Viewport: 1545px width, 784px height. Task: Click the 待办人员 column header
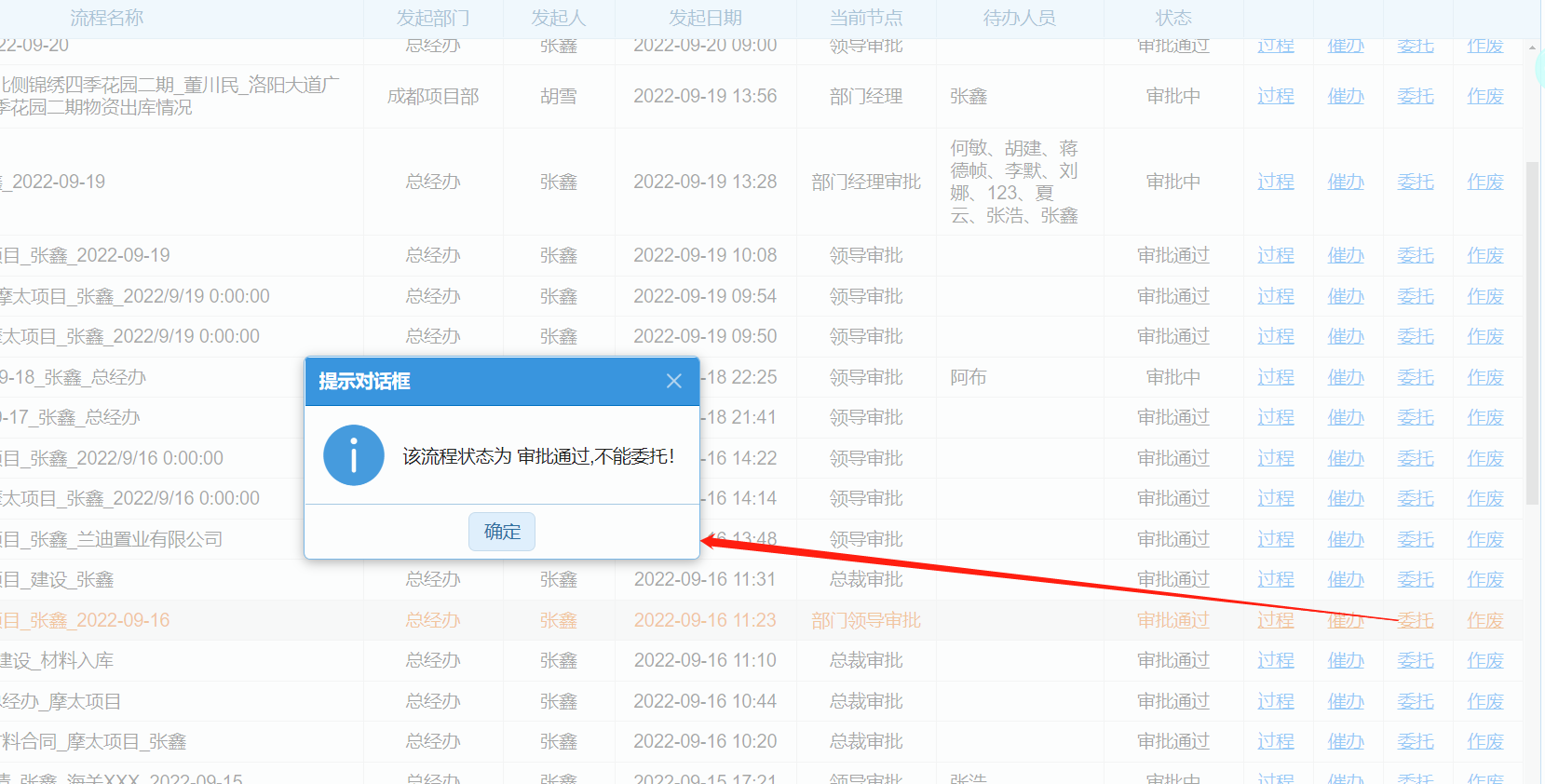tap(1019, 18)
